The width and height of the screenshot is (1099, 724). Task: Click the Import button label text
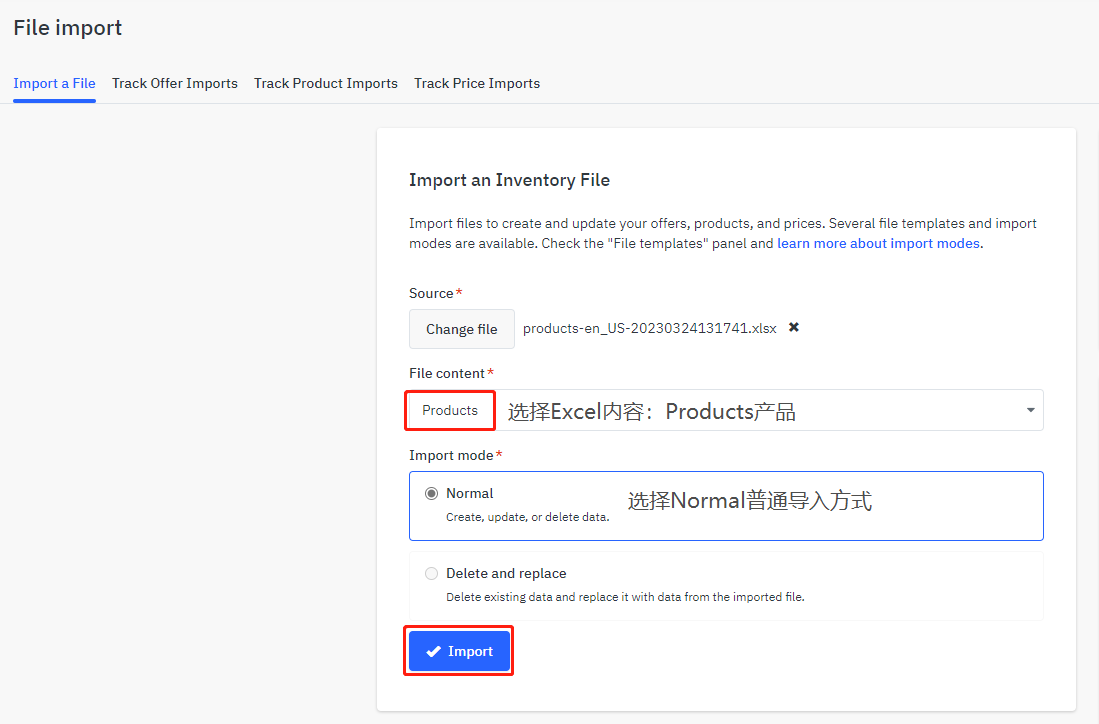tap(470, 652)
